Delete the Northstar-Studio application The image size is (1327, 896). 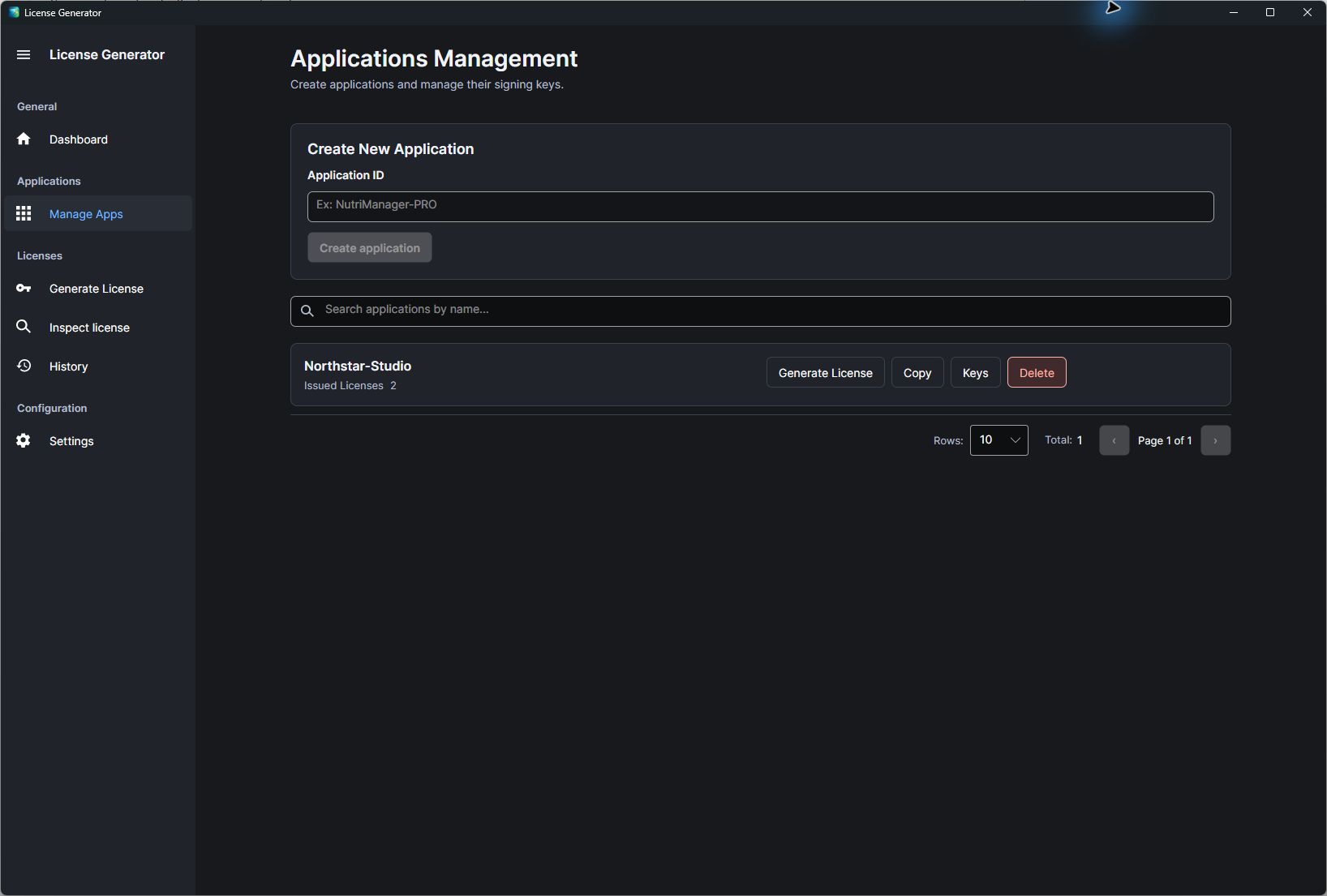pyautogui.click(x=1037, y=373)
